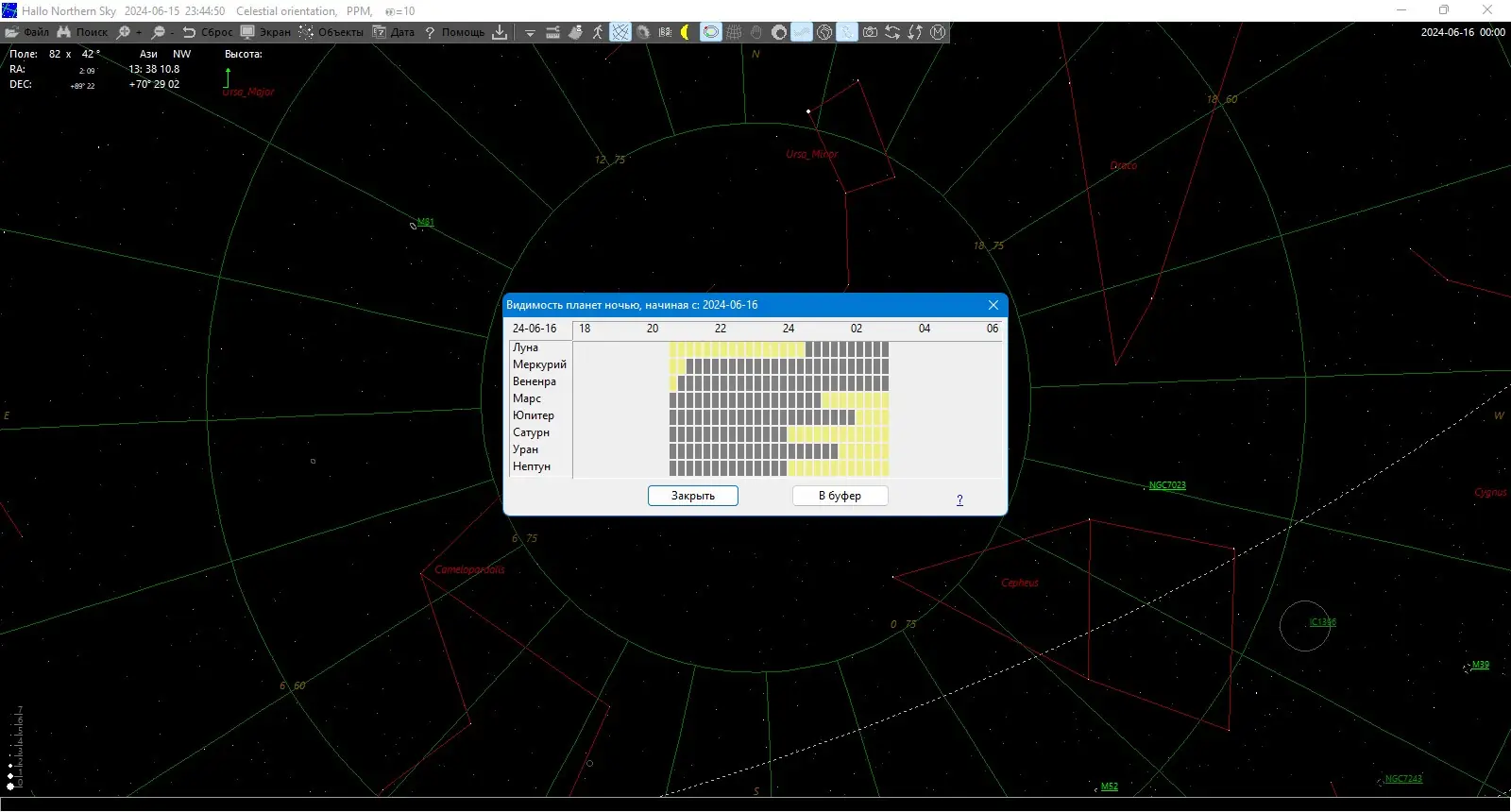Toggle the coordinate grid icon
Image resolution: width=1511 pixels, height=812 pixels.
click(734, 32)
